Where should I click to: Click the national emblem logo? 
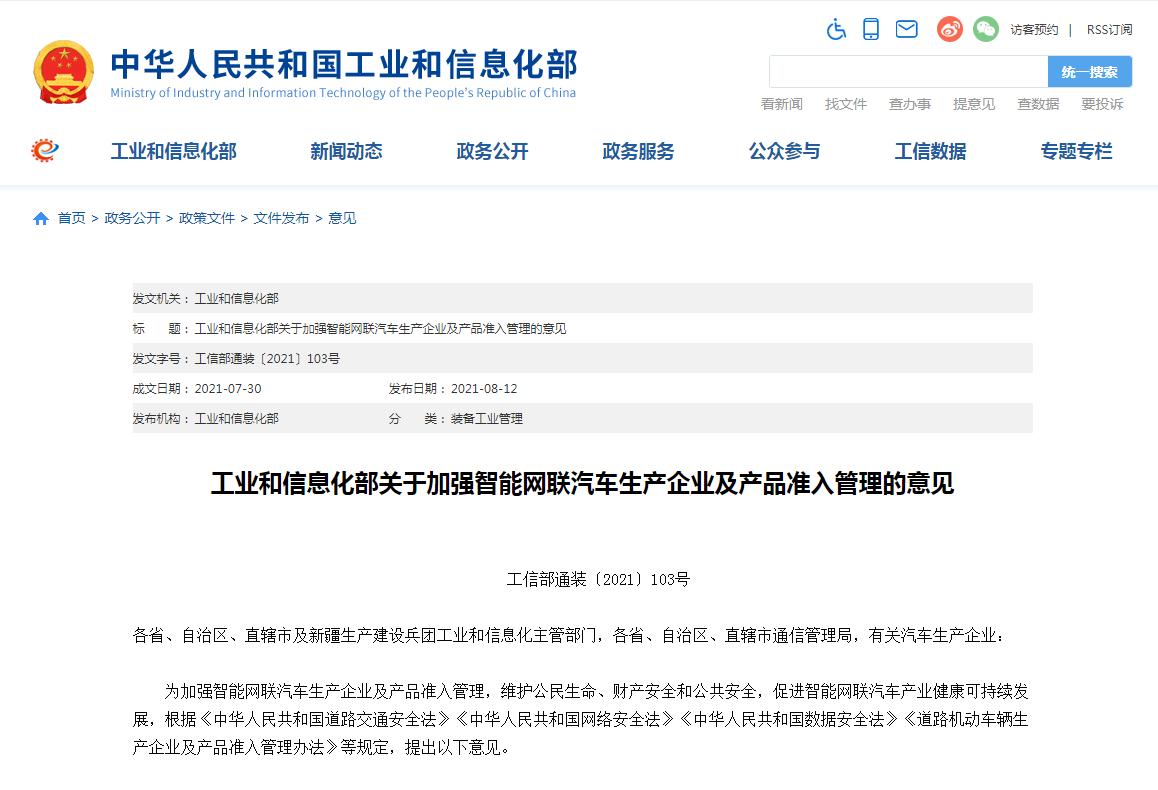[x=63, y=73]
